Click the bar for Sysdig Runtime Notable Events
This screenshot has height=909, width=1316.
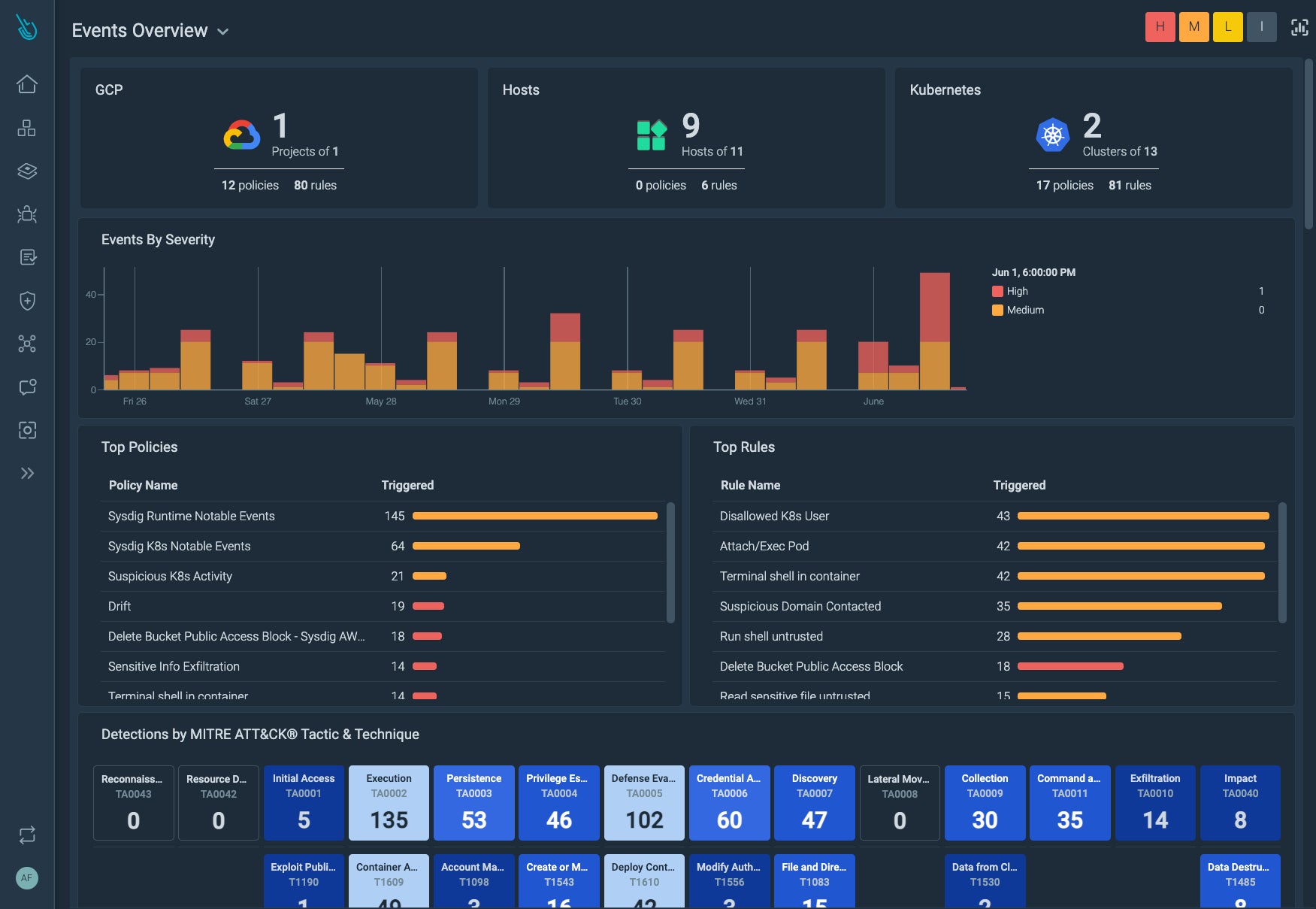coord(534,516)
